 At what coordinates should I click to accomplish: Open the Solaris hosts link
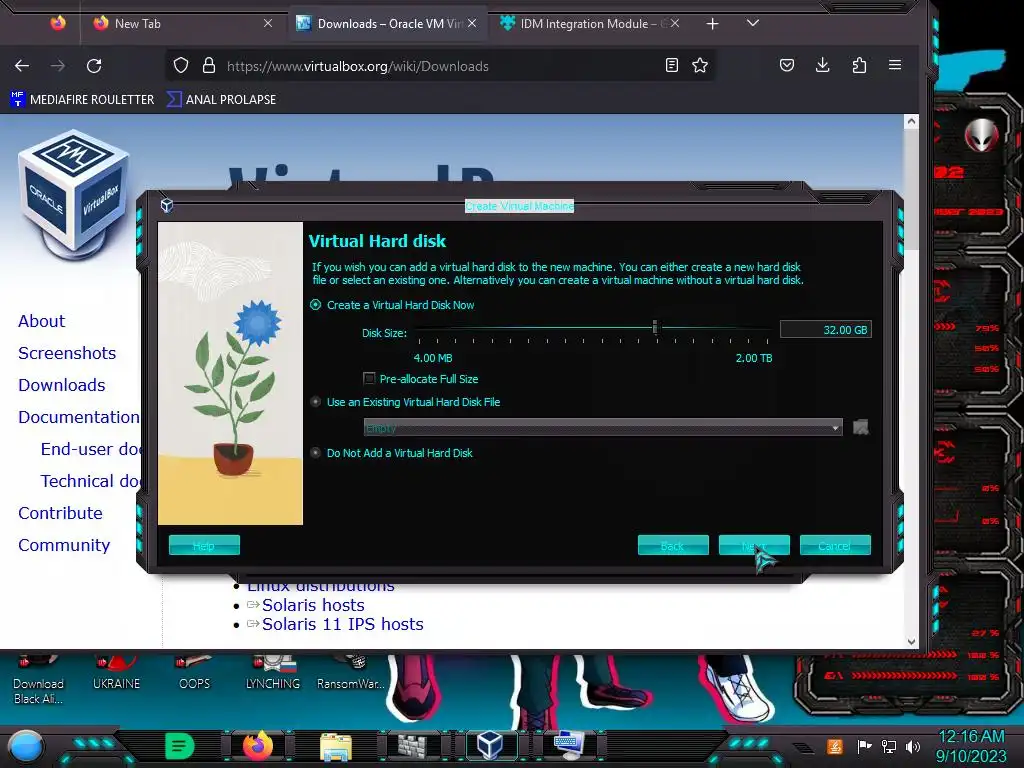[x=313, y=605]
